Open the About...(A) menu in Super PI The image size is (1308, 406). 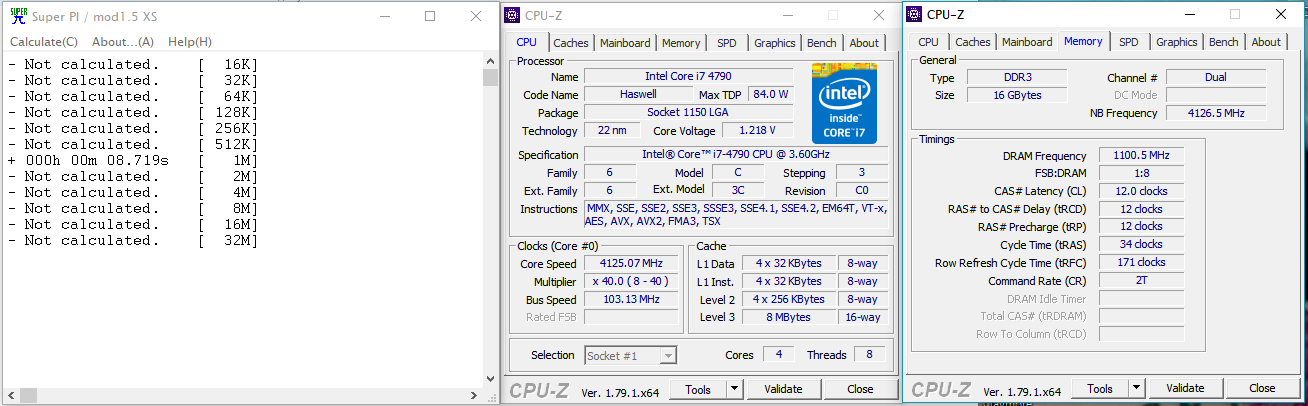(x=123, y=42)
